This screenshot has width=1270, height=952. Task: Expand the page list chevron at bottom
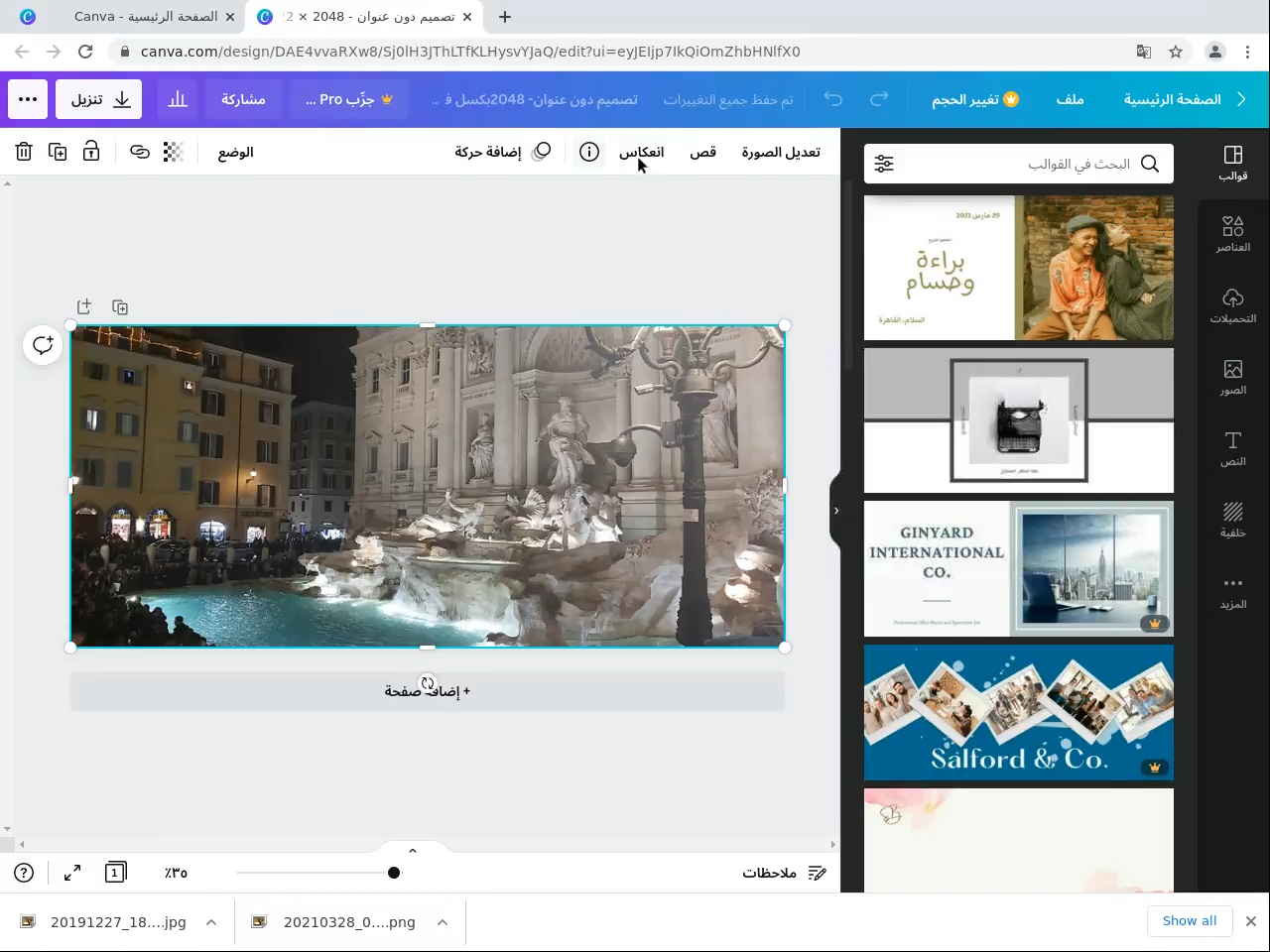tap(413, 851)
